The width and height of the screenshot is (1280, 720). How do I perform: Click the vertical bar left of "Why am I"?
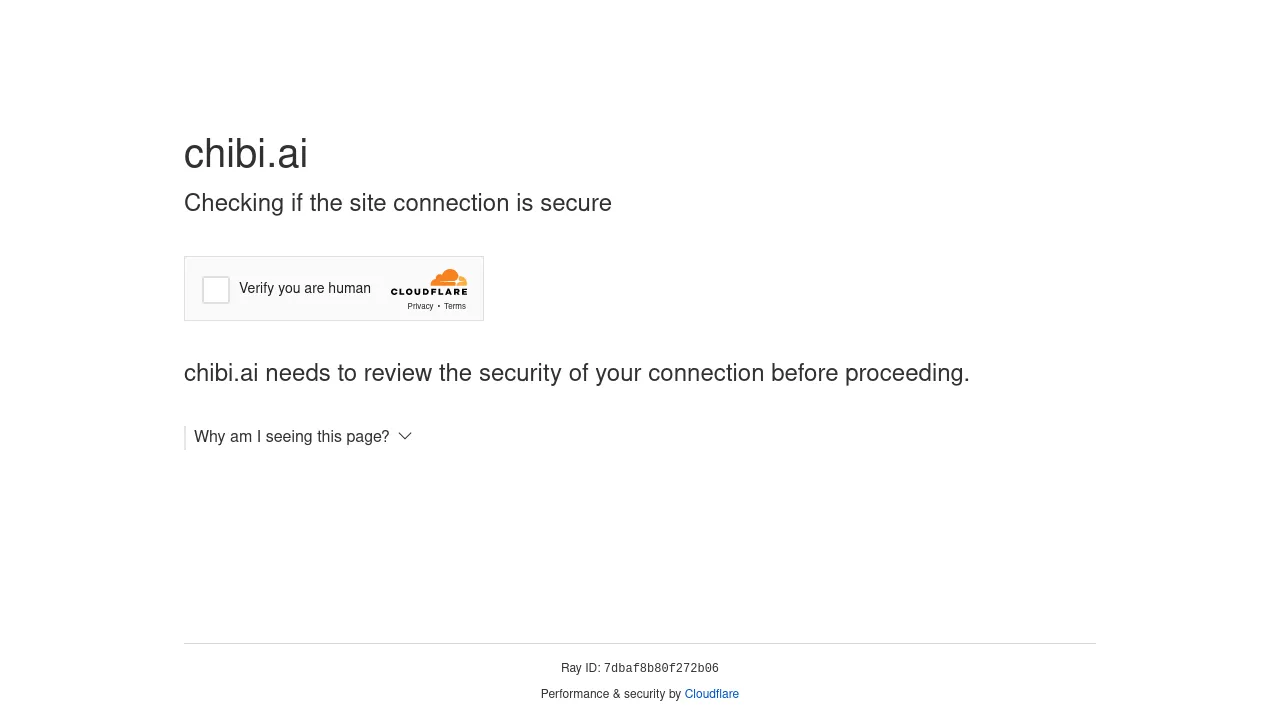point(185,437)
